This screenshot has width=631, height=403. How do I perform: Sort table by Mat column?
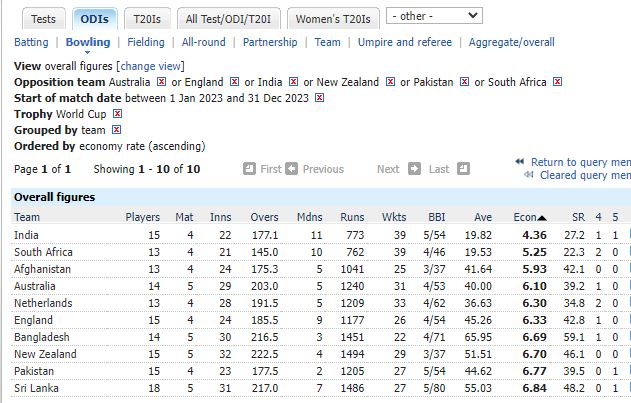pyautogui.click(x=184, y=217)
